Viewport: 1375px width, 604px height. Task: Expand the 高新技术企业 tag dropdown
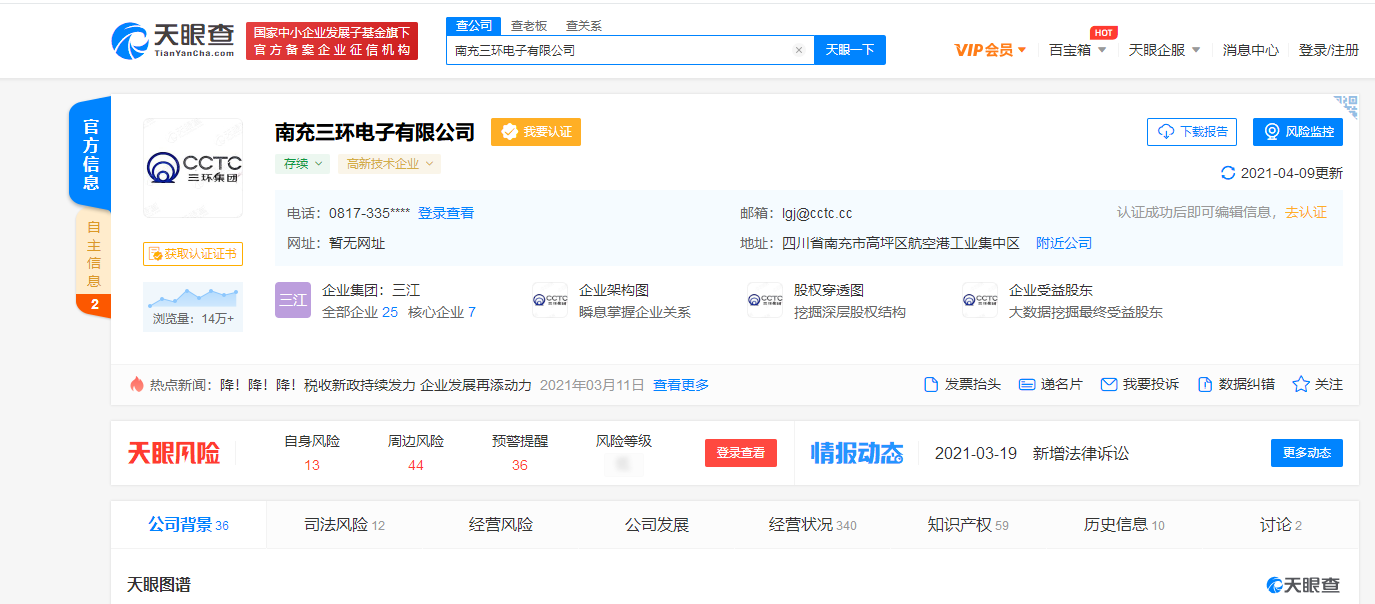[x=390, y=164]
